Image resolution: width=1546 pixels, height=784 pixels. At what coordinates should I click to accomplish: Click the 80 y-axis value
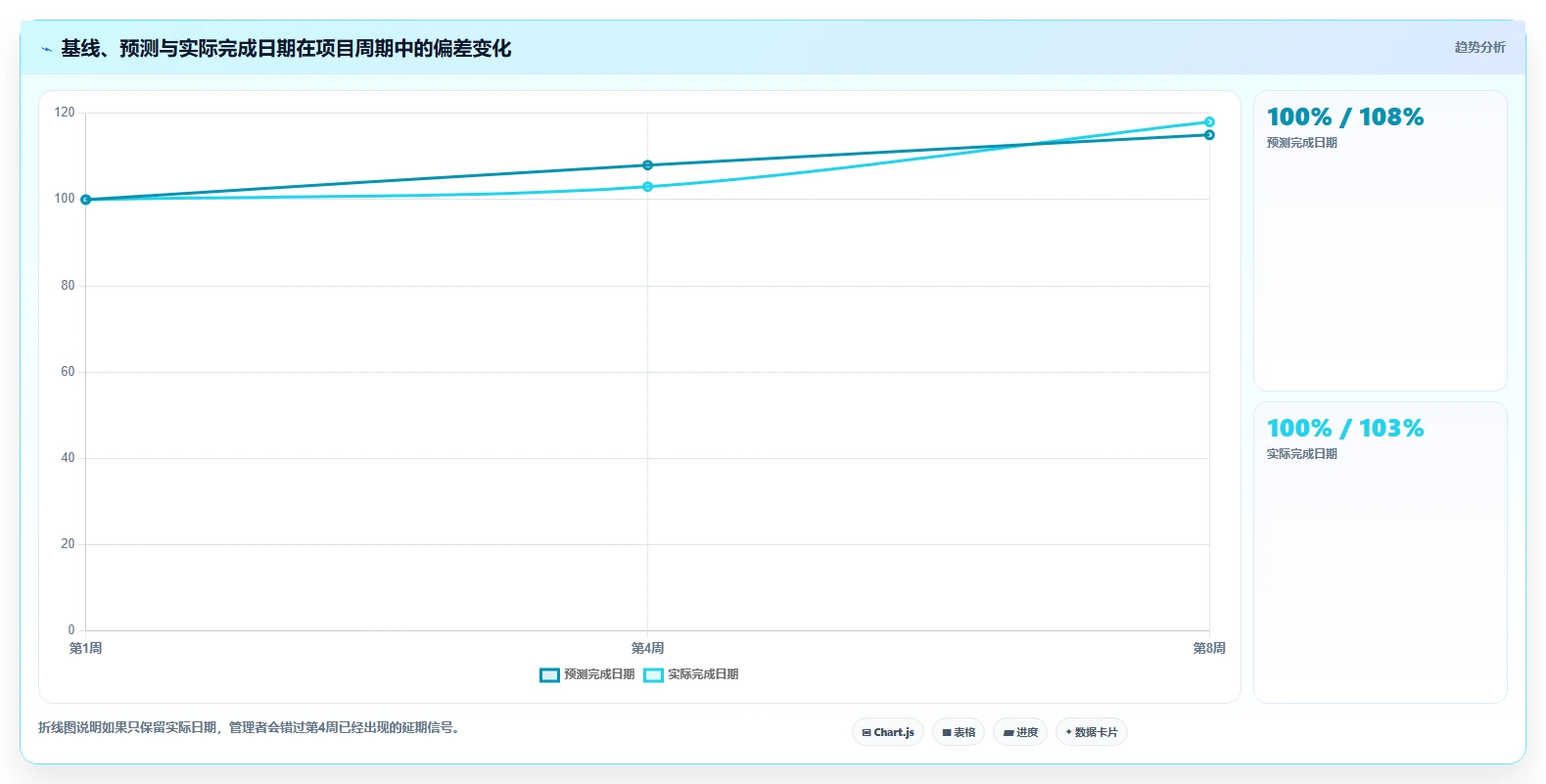[x=68, y=286]
